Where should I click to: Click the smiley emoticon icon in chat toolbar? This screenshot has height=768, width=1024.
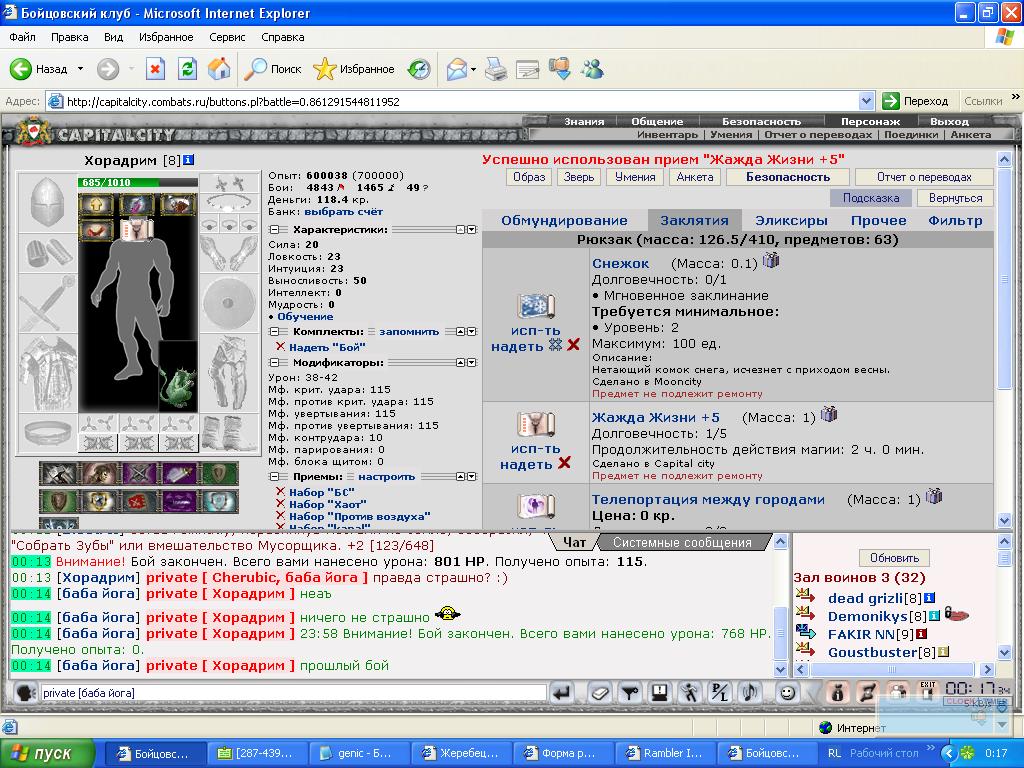[x=788, y=692]
